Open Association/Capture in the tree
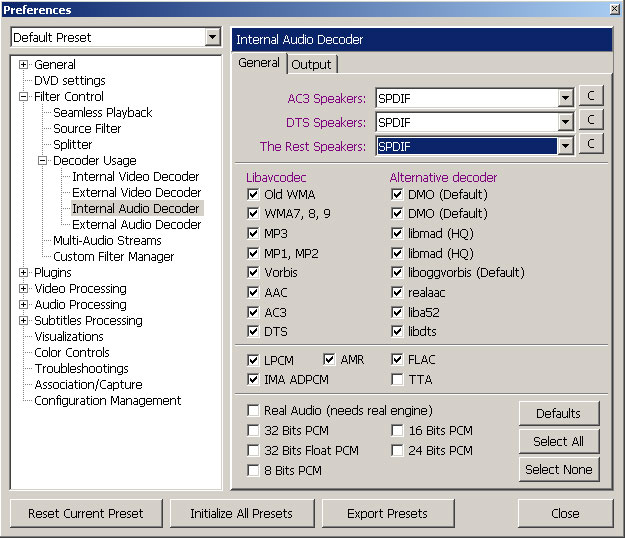625x538 pixels. coord(88,385)
